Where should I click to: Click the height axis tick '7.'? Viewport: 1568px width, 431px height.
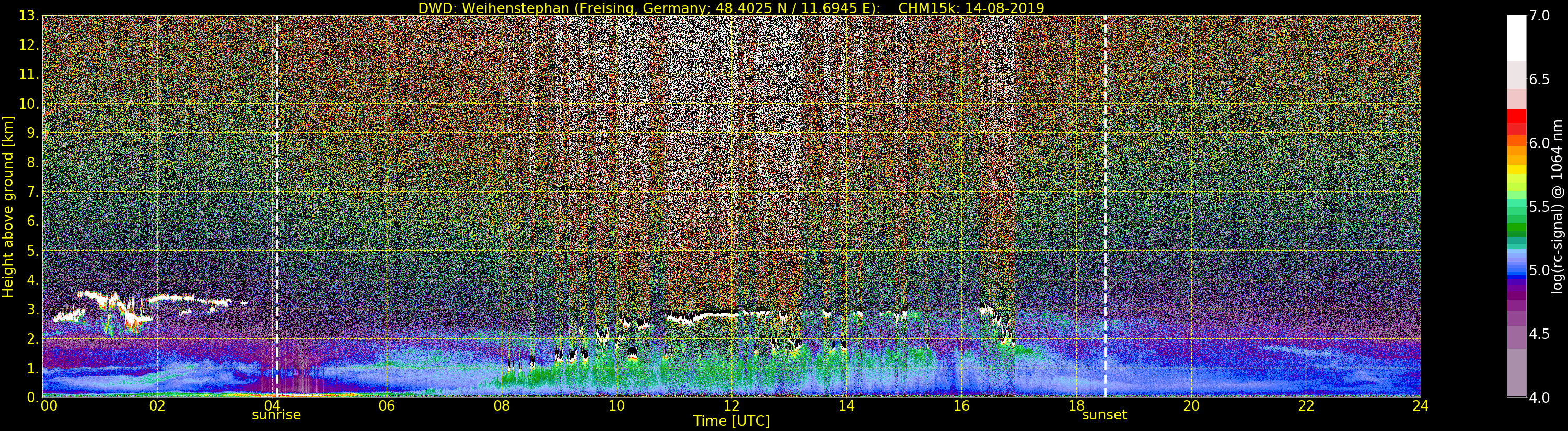coord(32,192)
